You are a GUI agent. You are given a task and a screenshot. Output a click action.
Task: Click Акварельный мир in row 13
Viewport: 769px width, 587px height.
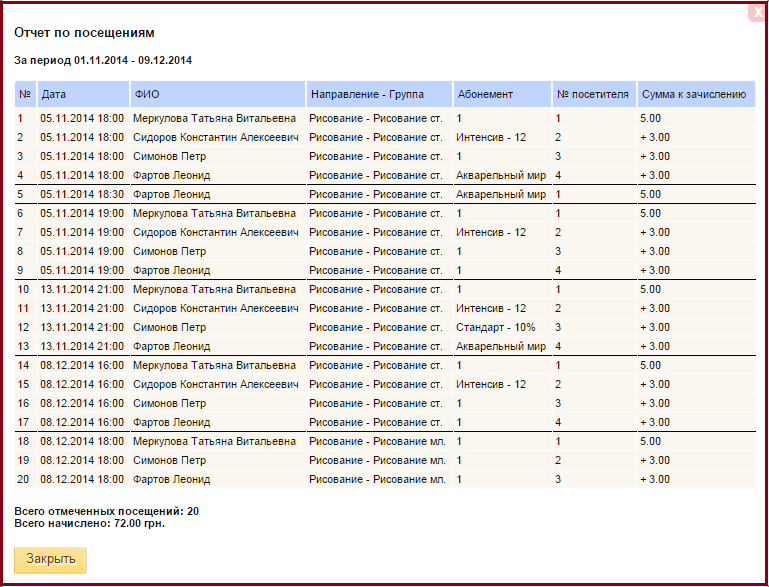pos(501,346)
